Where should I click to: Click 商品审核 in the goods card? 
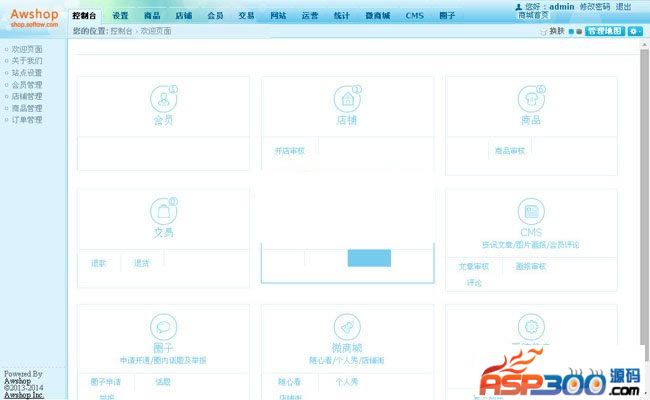pos(510,151)
